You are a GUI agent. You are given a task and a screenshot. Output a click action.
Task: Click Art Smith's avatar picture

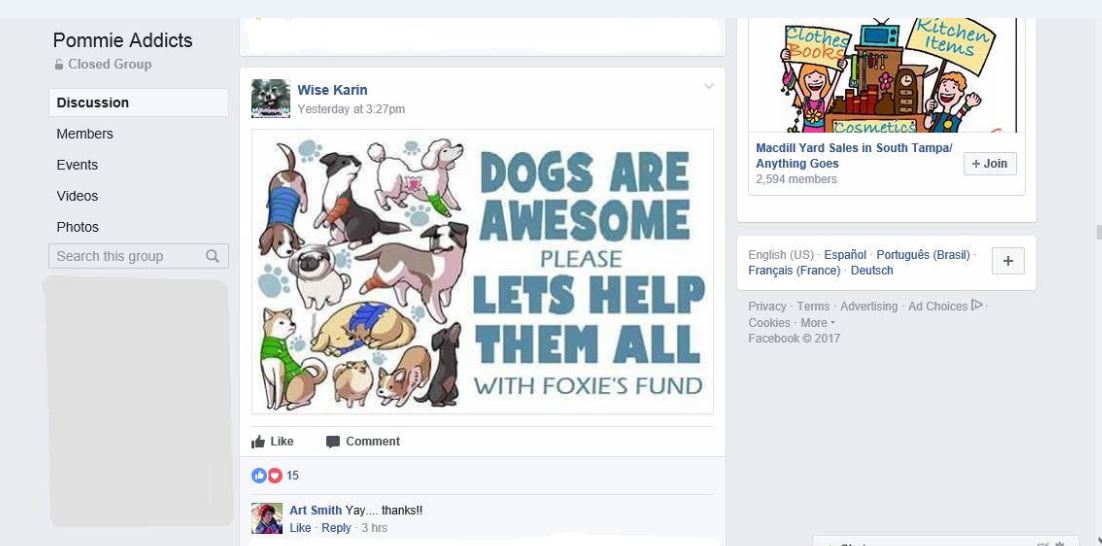267,519
